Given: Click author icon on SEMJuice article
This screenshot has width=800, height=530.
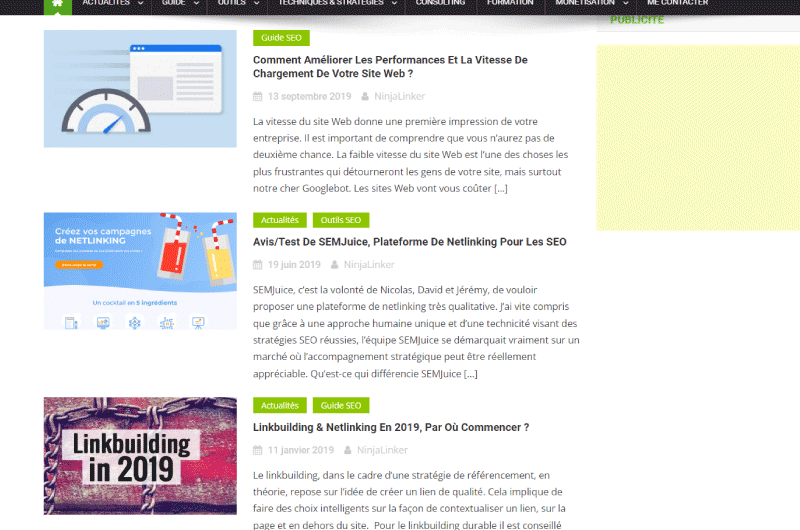Looking at the screenshot, I should point(335,265).
